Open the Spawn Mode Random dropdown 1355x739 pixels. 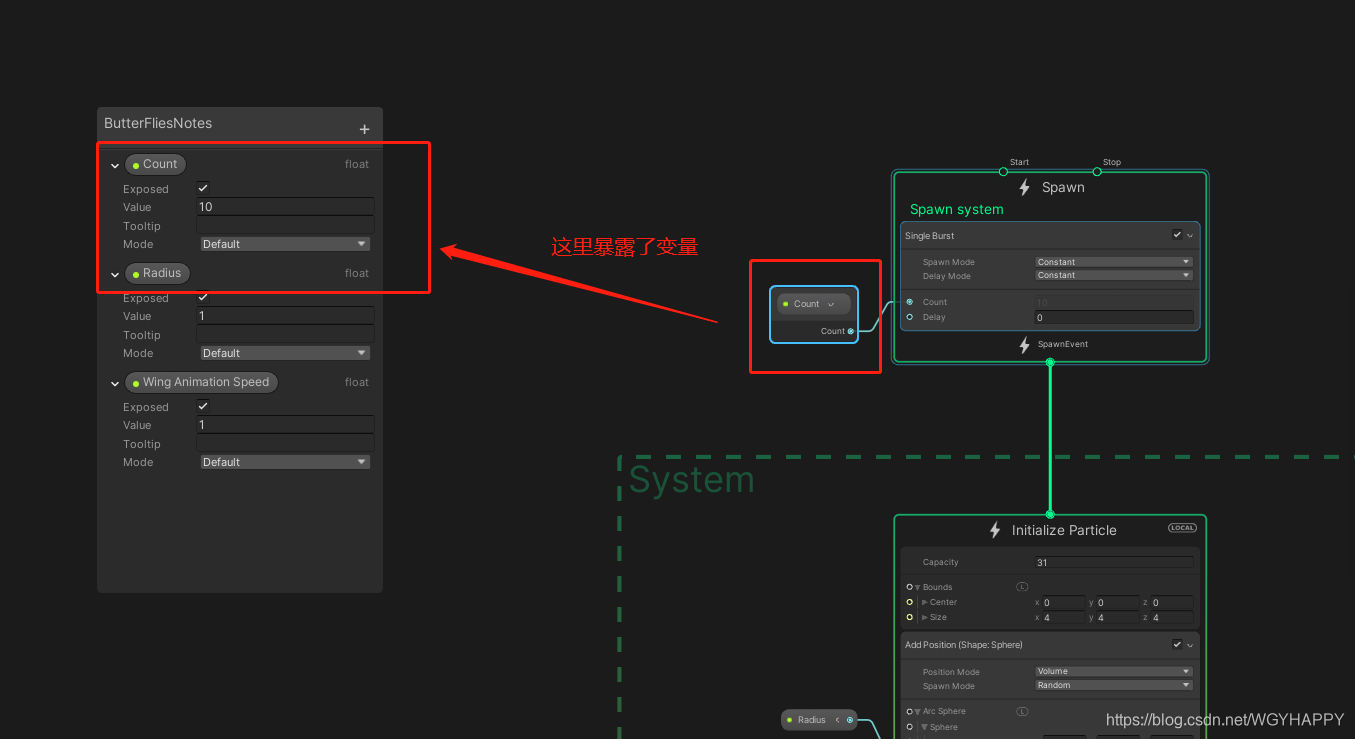point(1114,686)
